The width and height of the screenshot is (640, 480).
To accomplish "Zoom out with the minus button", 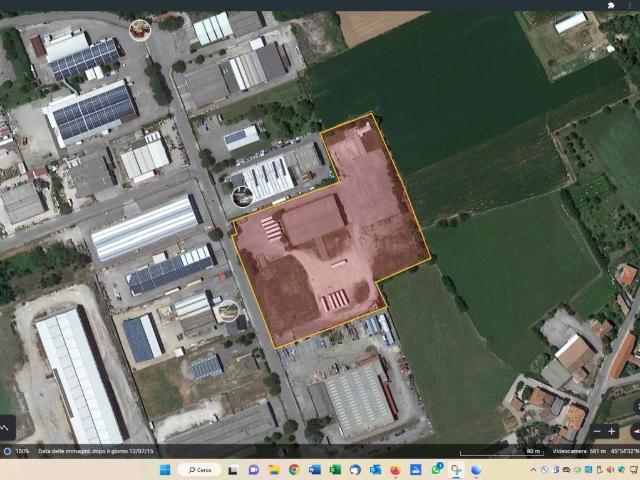I will [597, 431].
